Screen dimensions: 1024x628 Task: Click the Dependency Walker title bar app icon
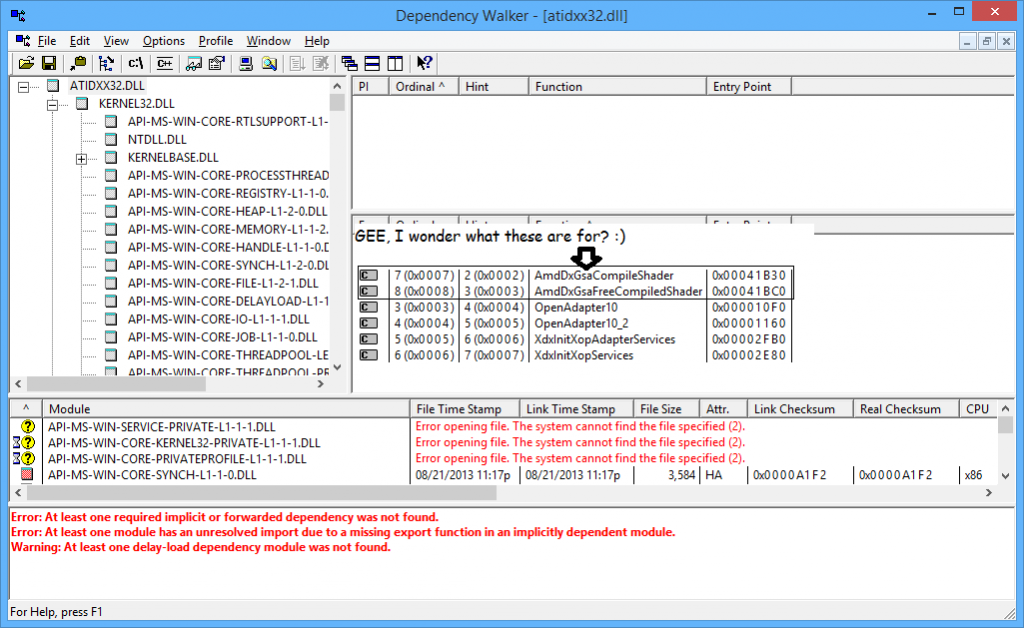pyautogui.click(x=18, y=14)
